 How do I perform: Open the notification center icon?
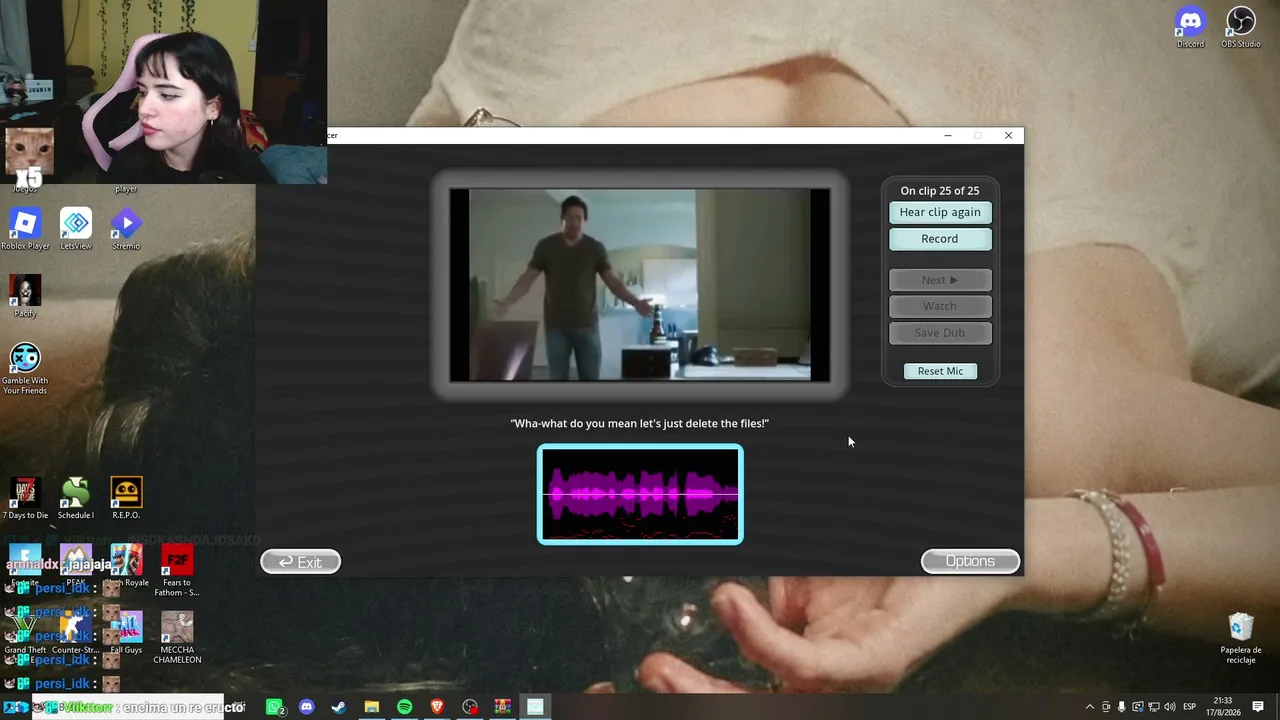click(x=1258, y=707)
